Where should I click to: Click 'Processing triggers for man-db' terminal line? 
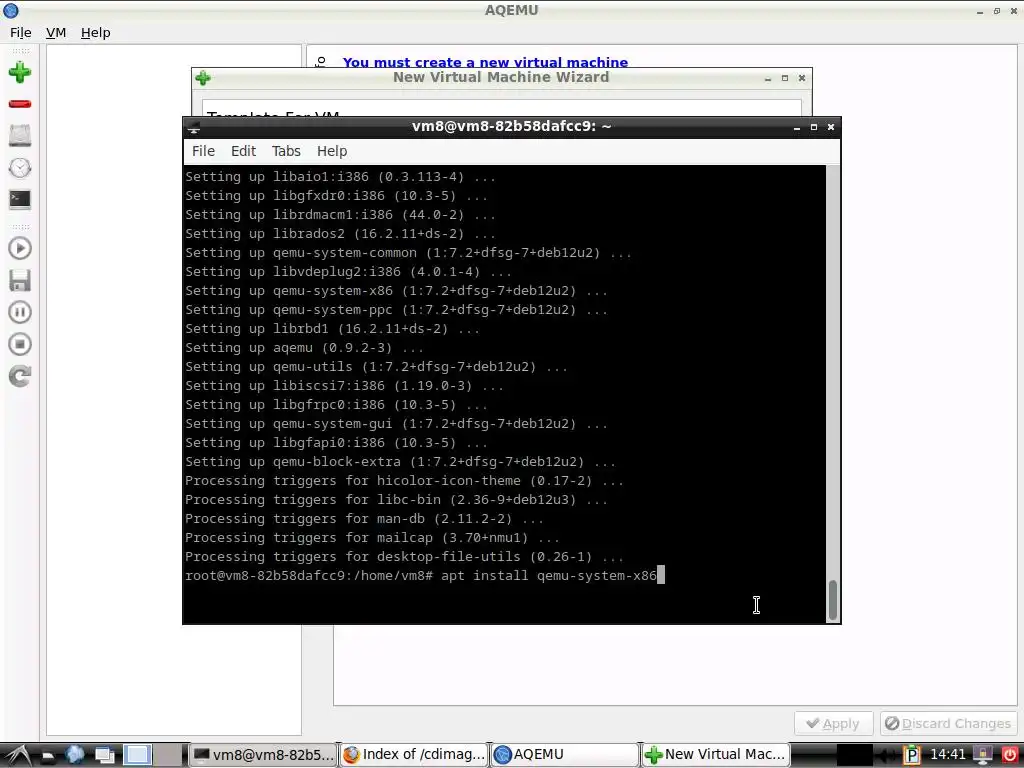364,519
